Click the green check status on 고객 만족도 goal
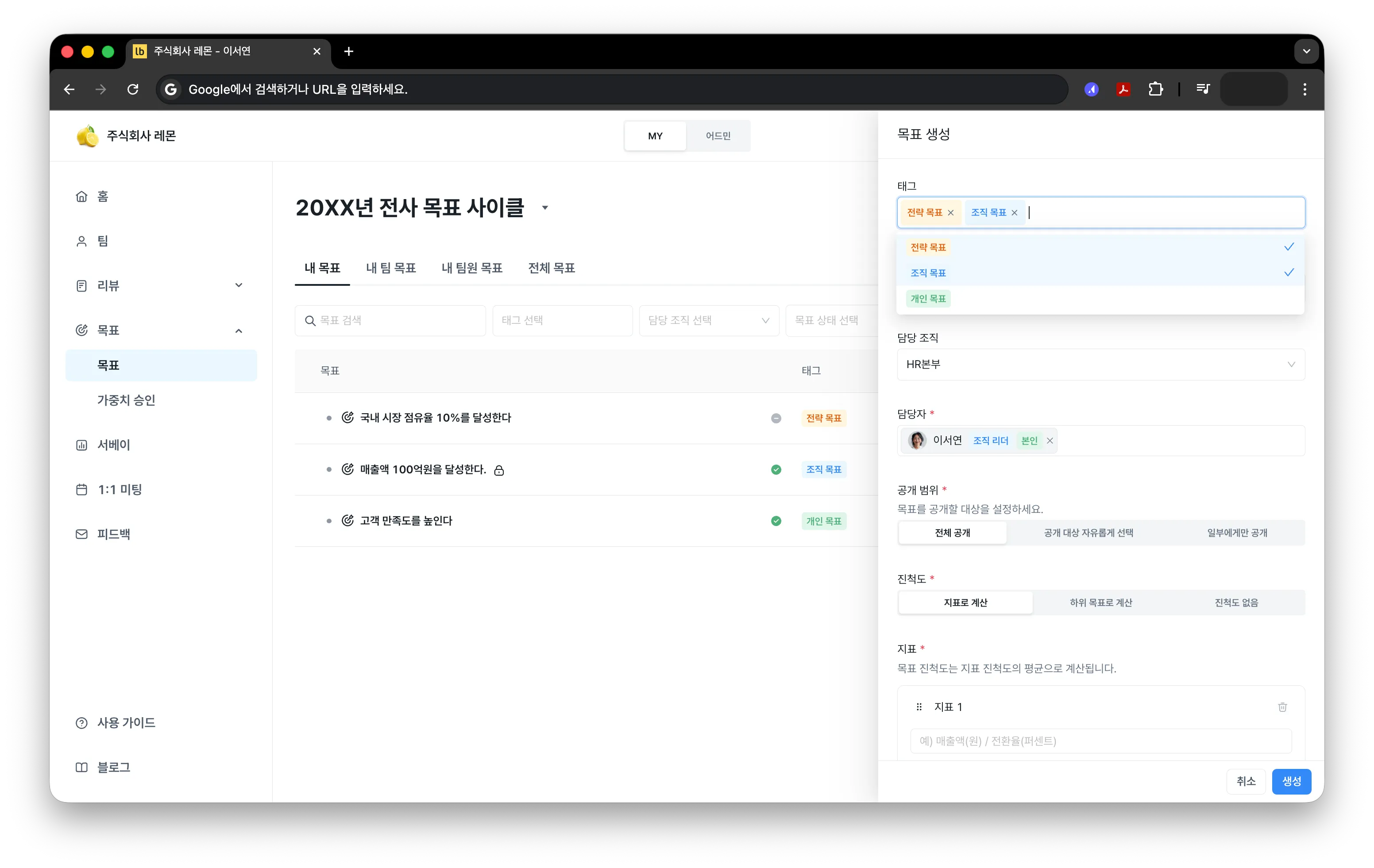1374x868 pixels. tap(776, 521)
